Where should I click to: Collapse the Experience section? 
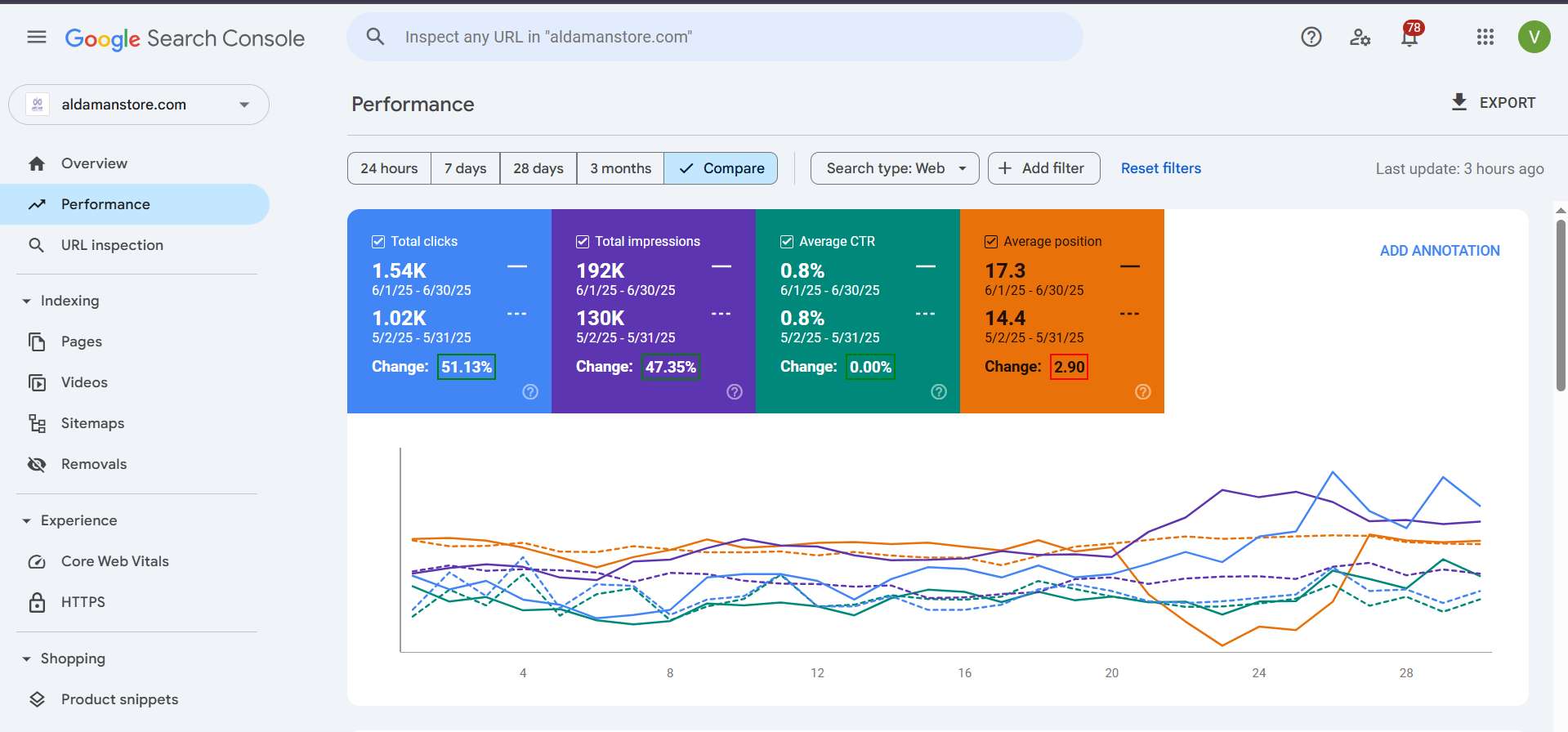(26, 521)
